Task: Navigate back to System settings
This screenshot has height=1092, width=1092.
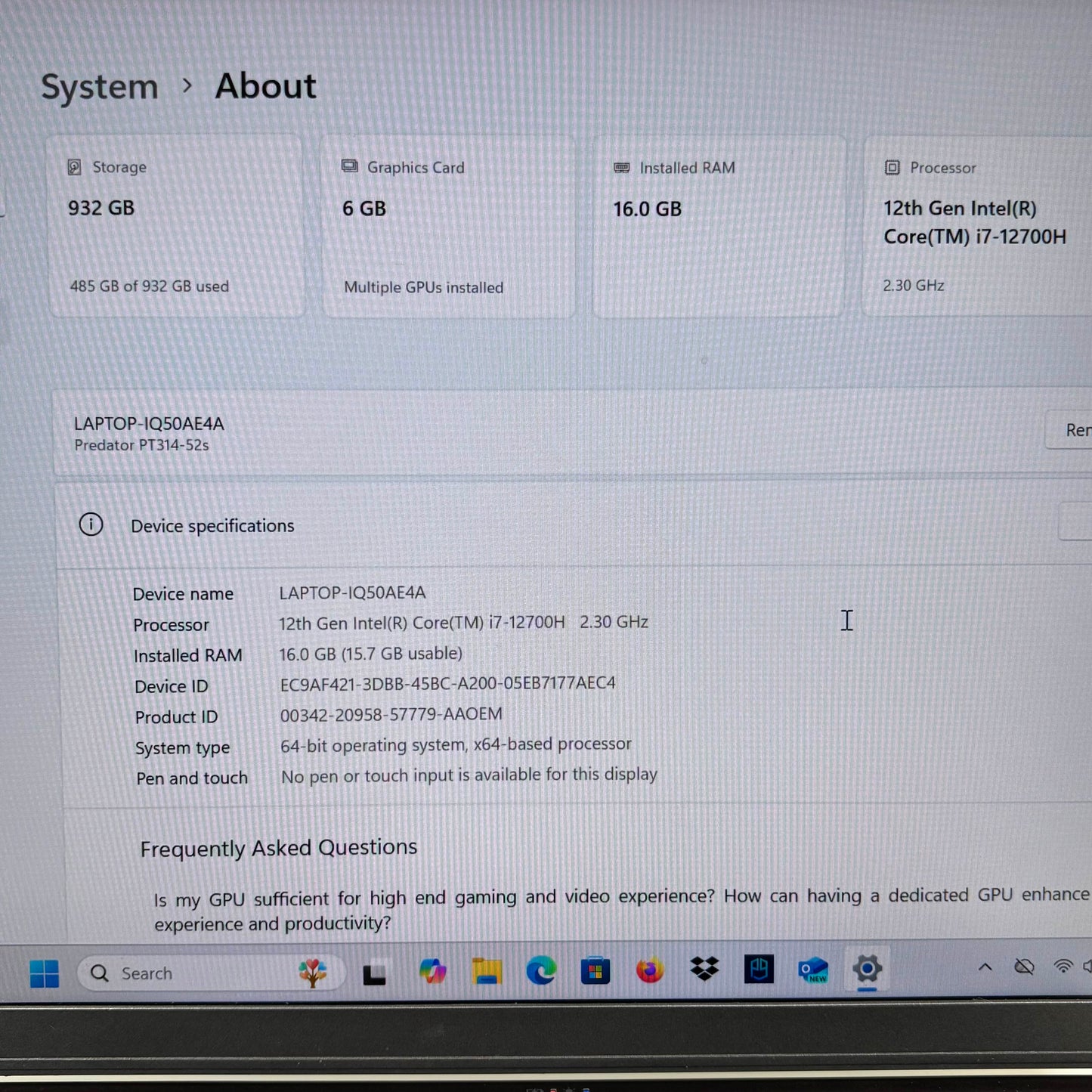Action: (x=99, y=85)
